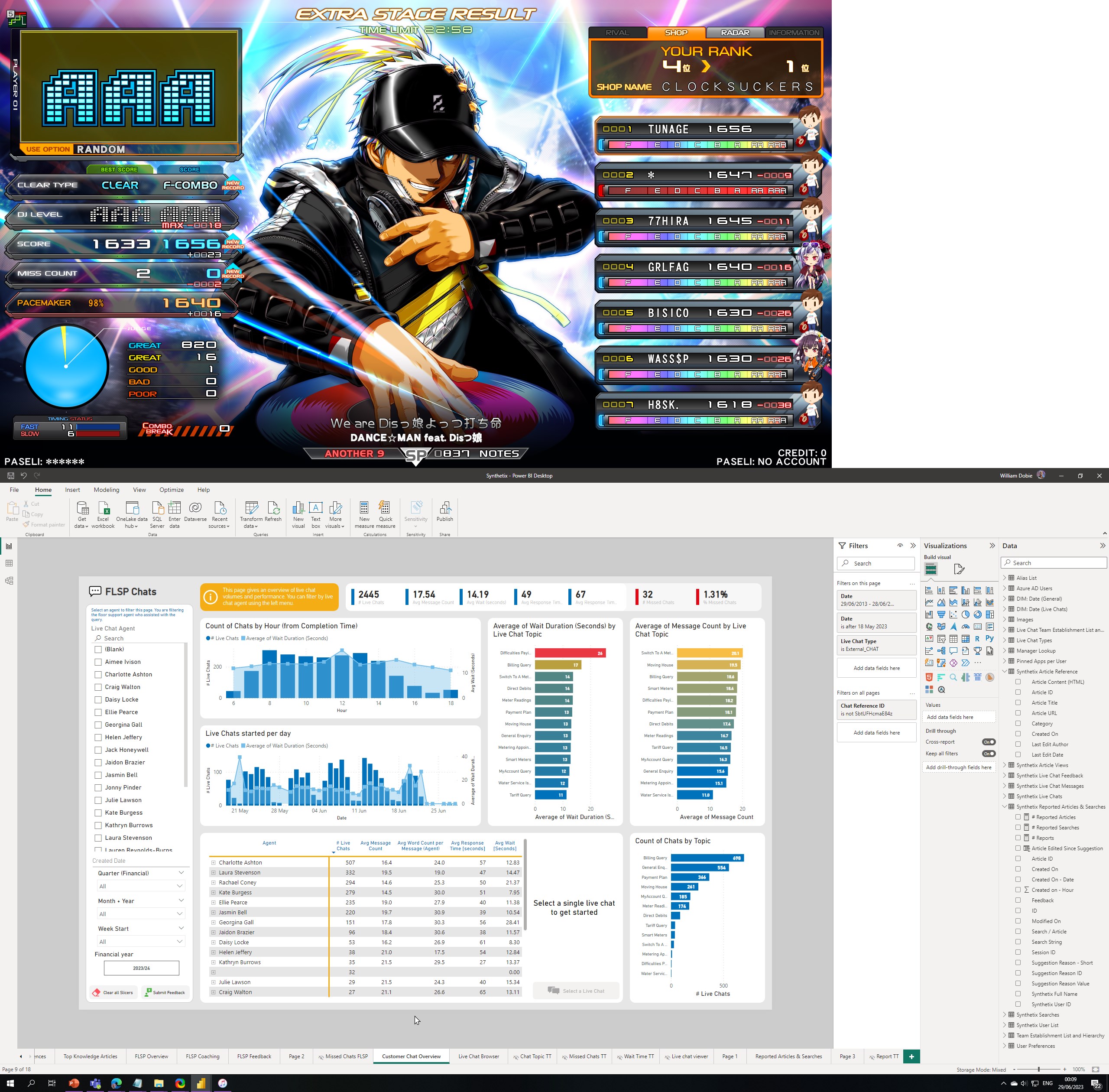The image size is (1109, 1092).
Task: Toggle the Cross-report switch
Action: pyautogui.click(x=988, y=741)
